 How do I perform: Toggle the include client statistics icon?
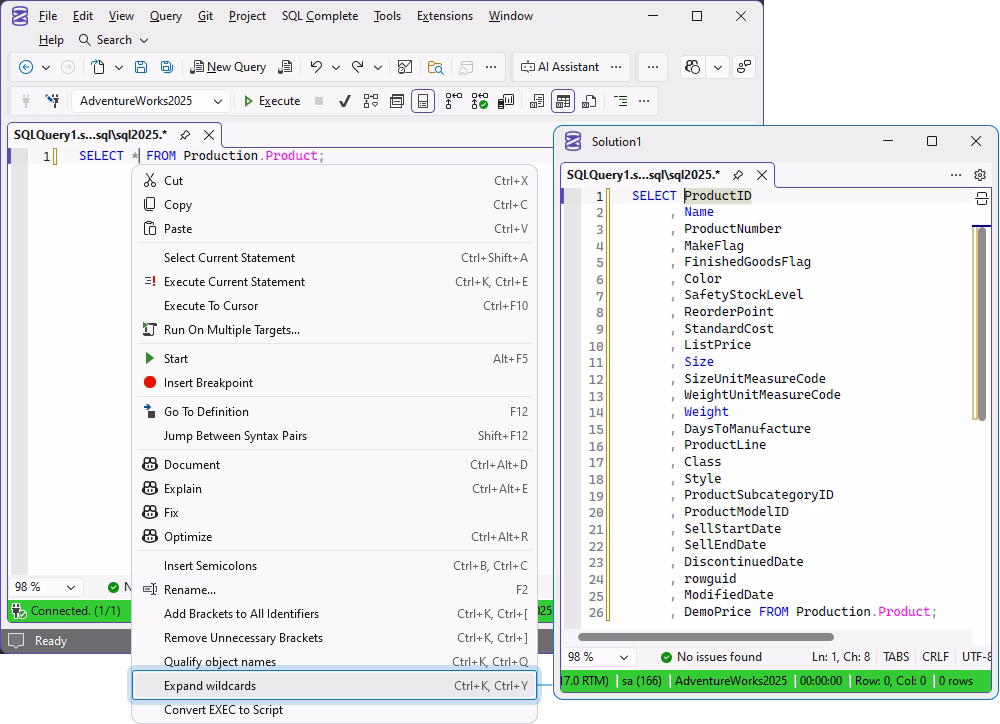[506, 101]
